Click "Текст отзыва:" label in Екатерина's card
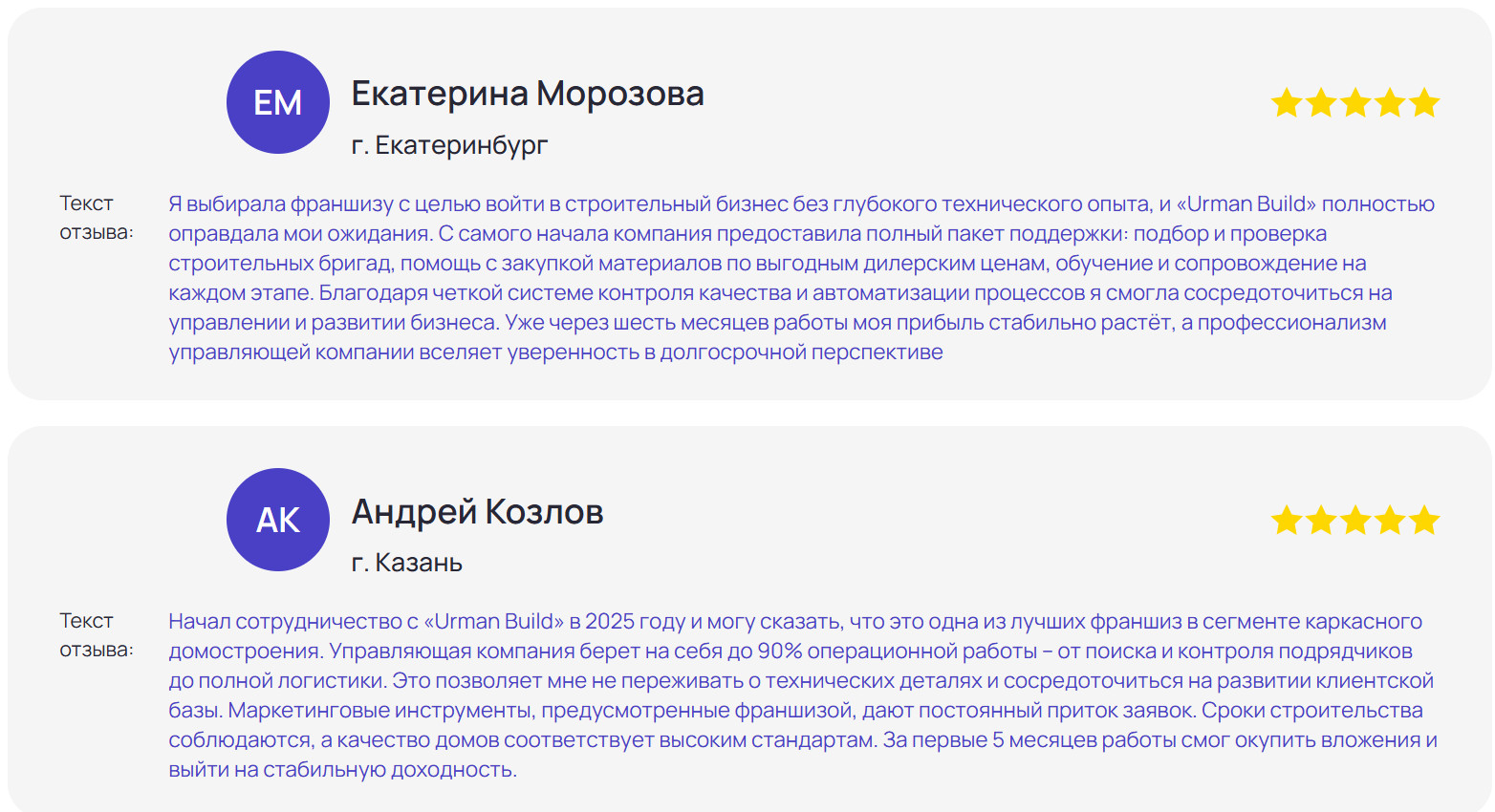1495x812 pixels. point(96,218)
